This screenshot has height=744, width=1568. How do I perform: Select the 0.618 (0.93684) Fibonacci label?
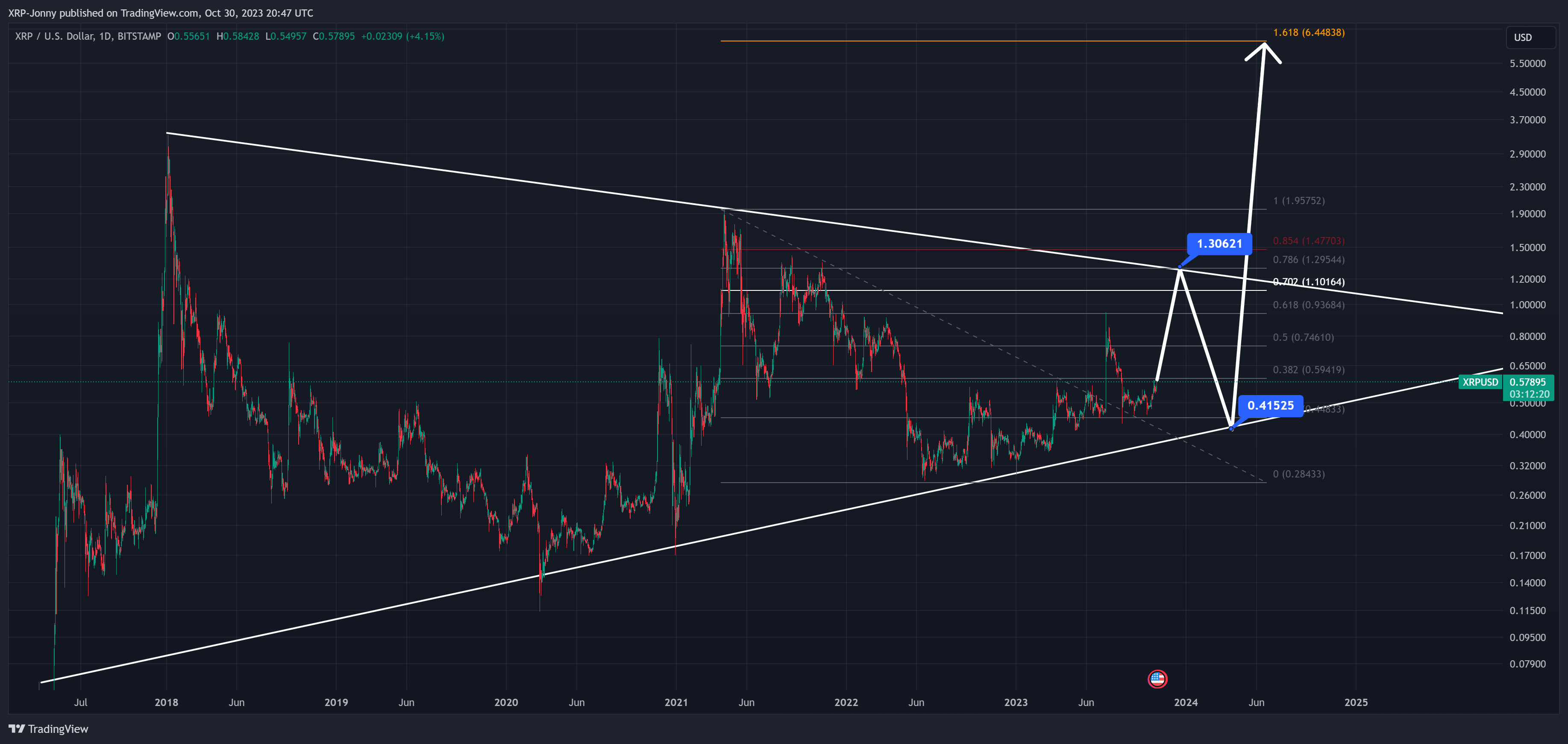point(1309,305)
